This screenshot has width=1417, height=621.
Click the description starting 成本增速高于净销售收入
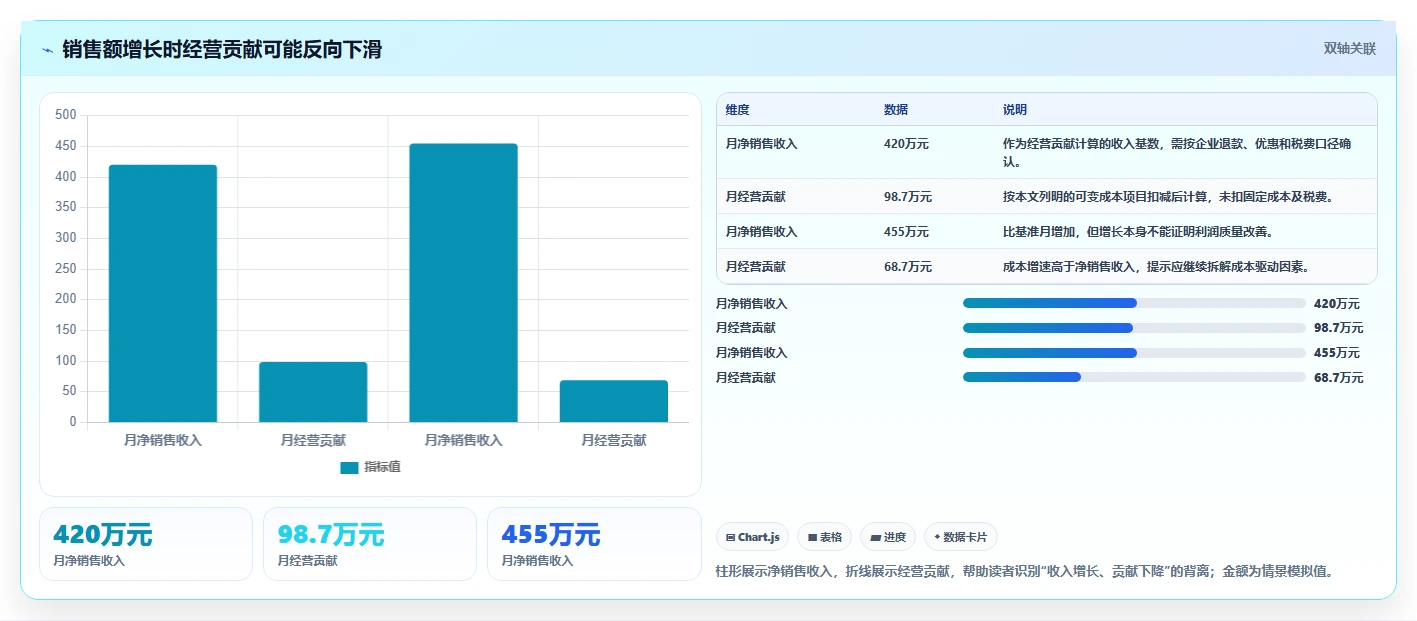click(x=1156, y=267)
